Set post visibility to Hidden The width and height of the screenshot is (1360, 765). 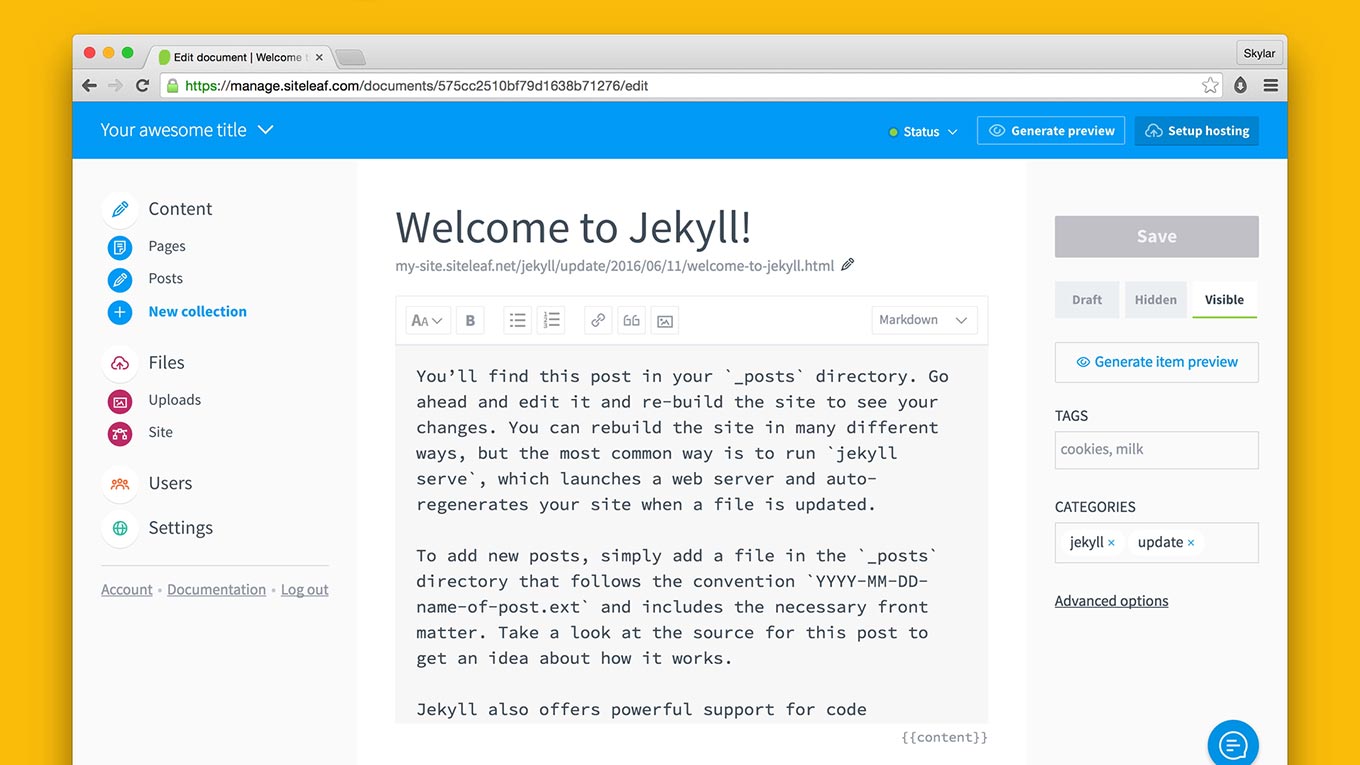[x=1156, y=300]
